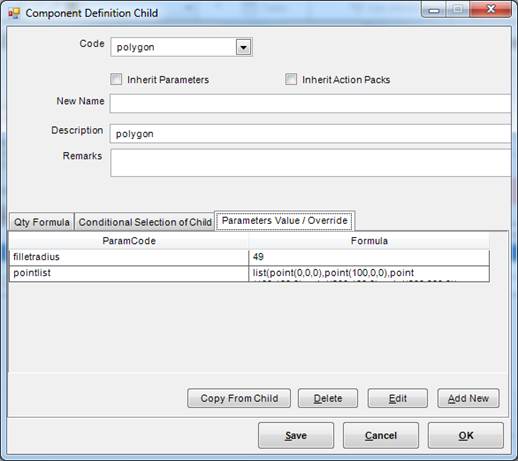Screen dimensions: 518x461
Task: Close the dialog with the red X
Action: [x=490, y=9]
